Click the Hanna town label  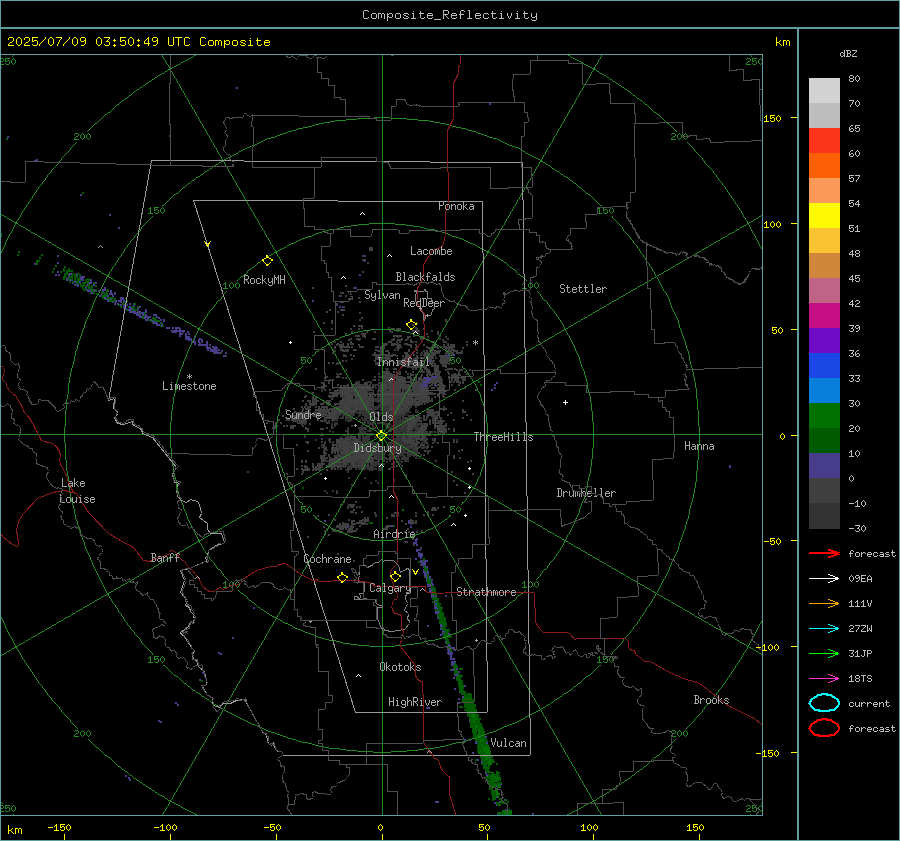point(699,446)
